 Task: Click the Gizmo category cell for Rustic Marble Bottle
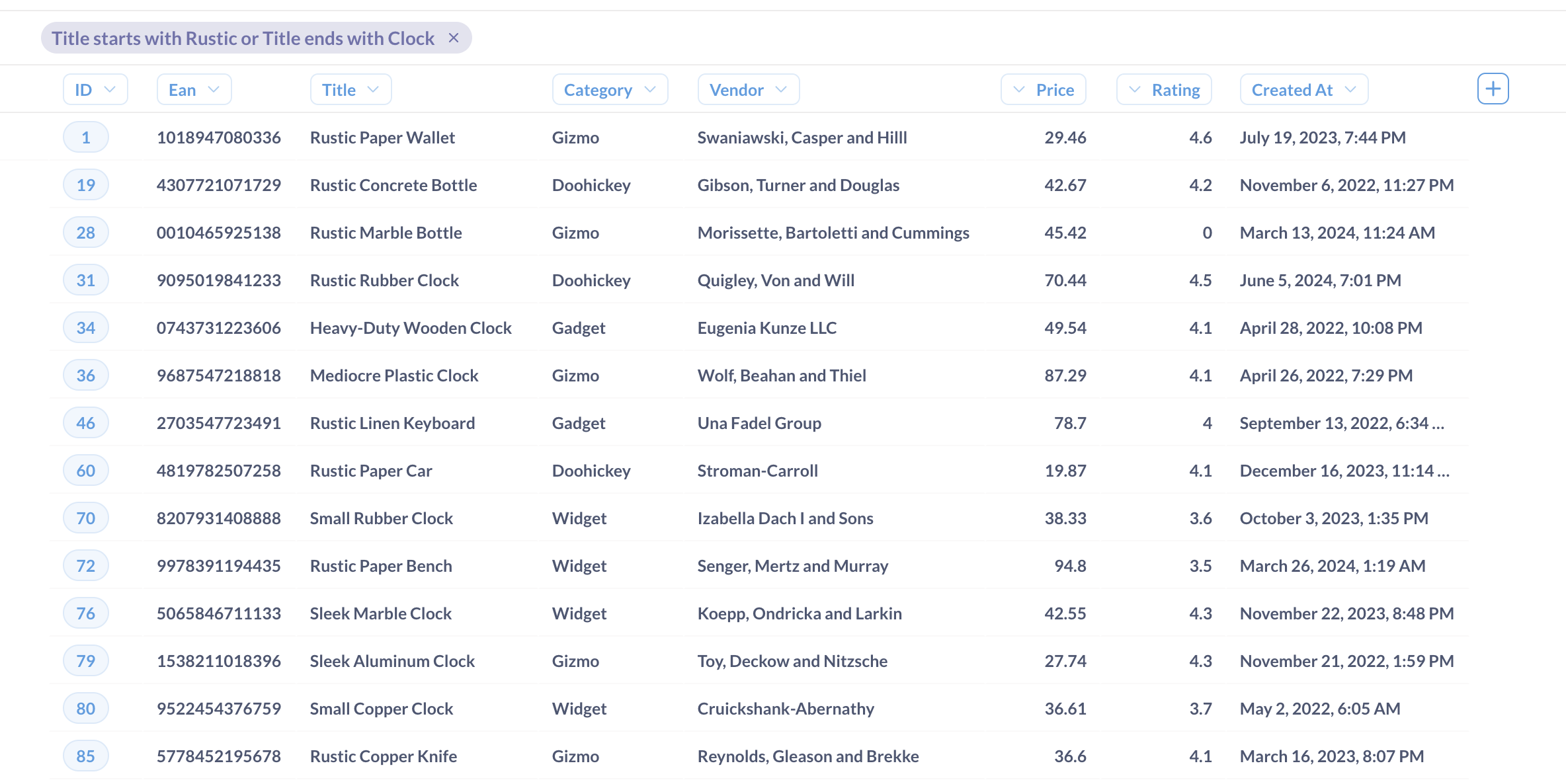(x=575, y=232)
